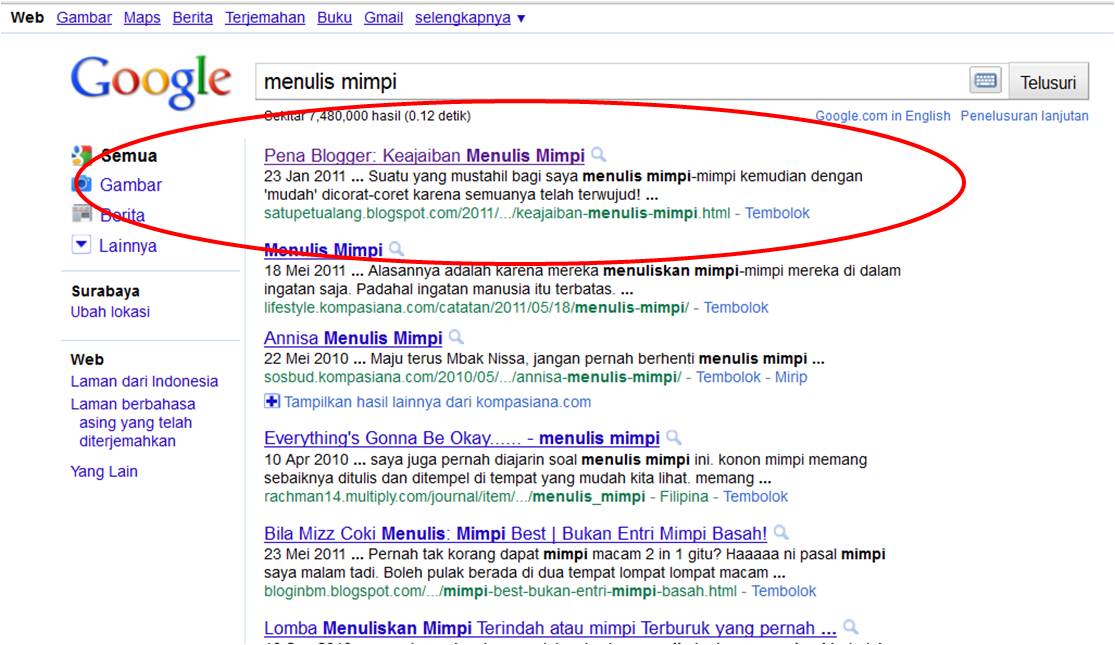Open Pena Blogger: Keajaiban Menulis Mimpi result
This screenshot has height=645, width=1115.
[424, 156]
